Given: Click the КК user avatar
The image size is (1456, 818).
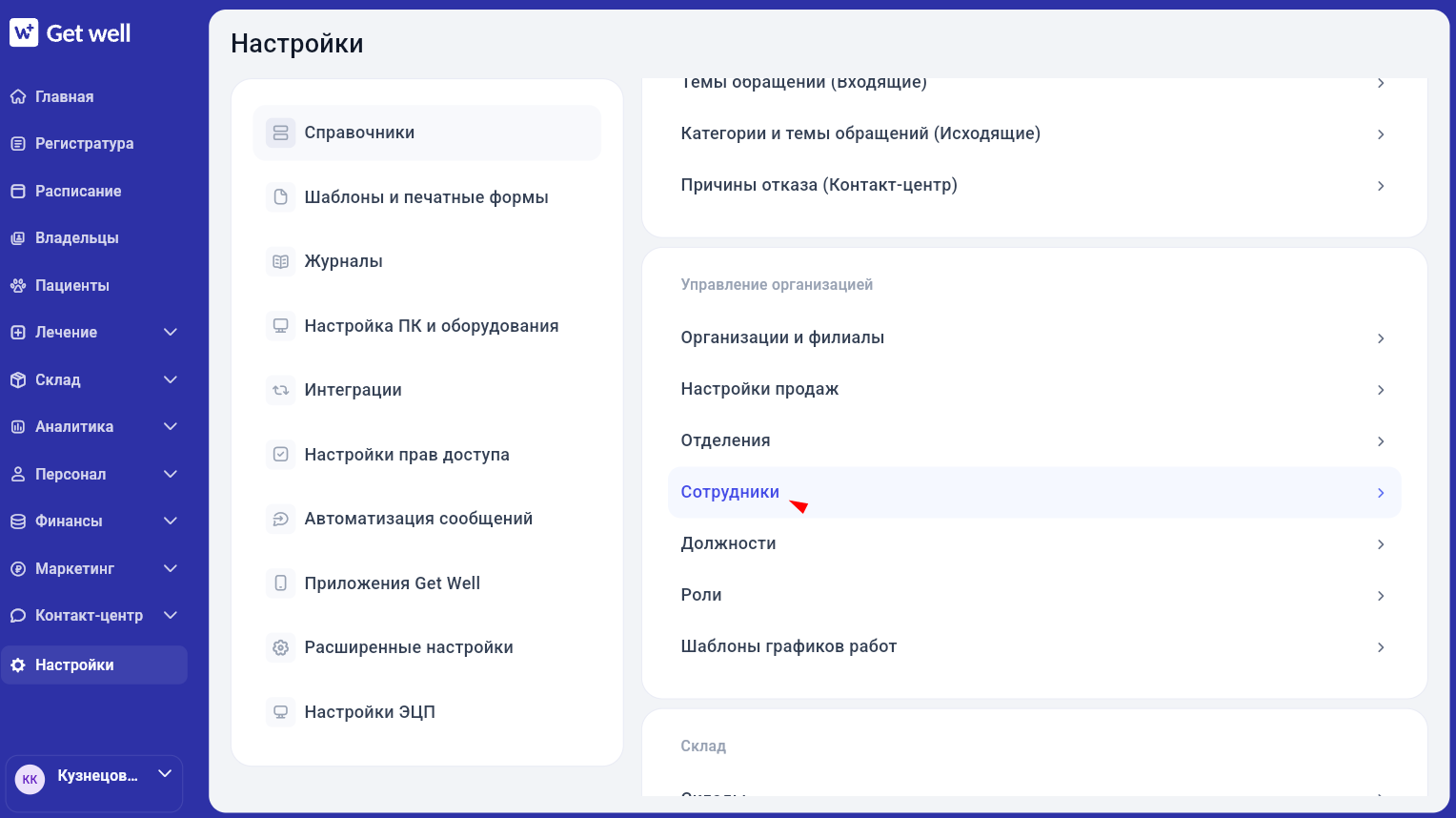Looking at the screenshot, I should pyautogui.click(x=30, y=780).
